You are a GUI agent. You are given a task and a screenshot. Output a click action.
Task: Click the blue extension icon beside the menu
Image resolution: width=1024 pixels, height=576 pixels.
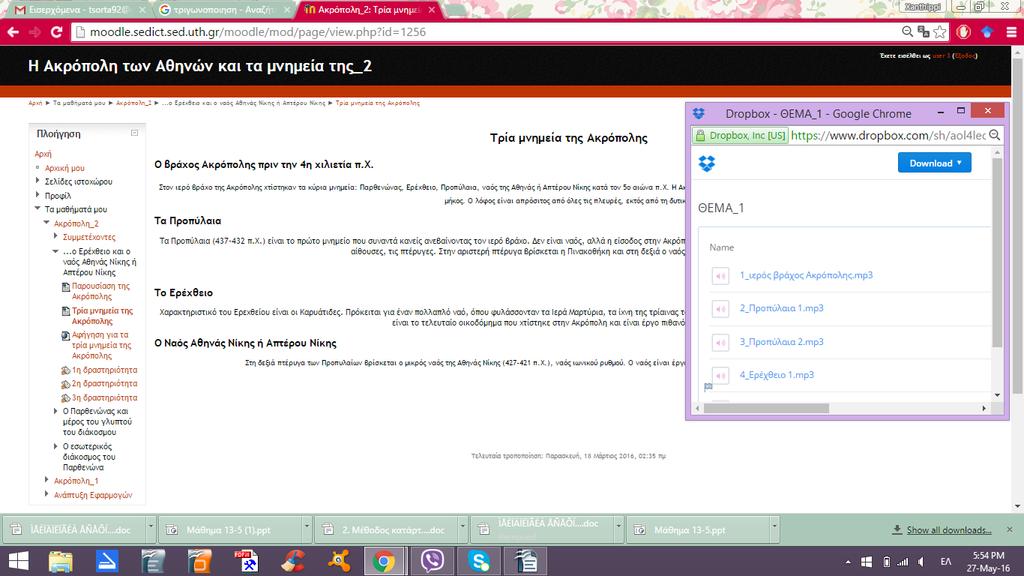click(x=987, y=32)
